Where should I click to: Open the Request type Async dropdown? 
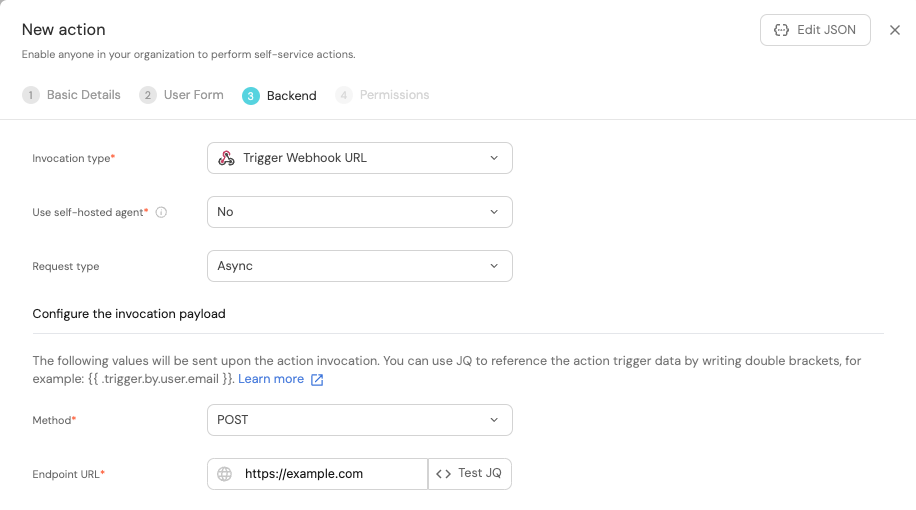point(359,266)
